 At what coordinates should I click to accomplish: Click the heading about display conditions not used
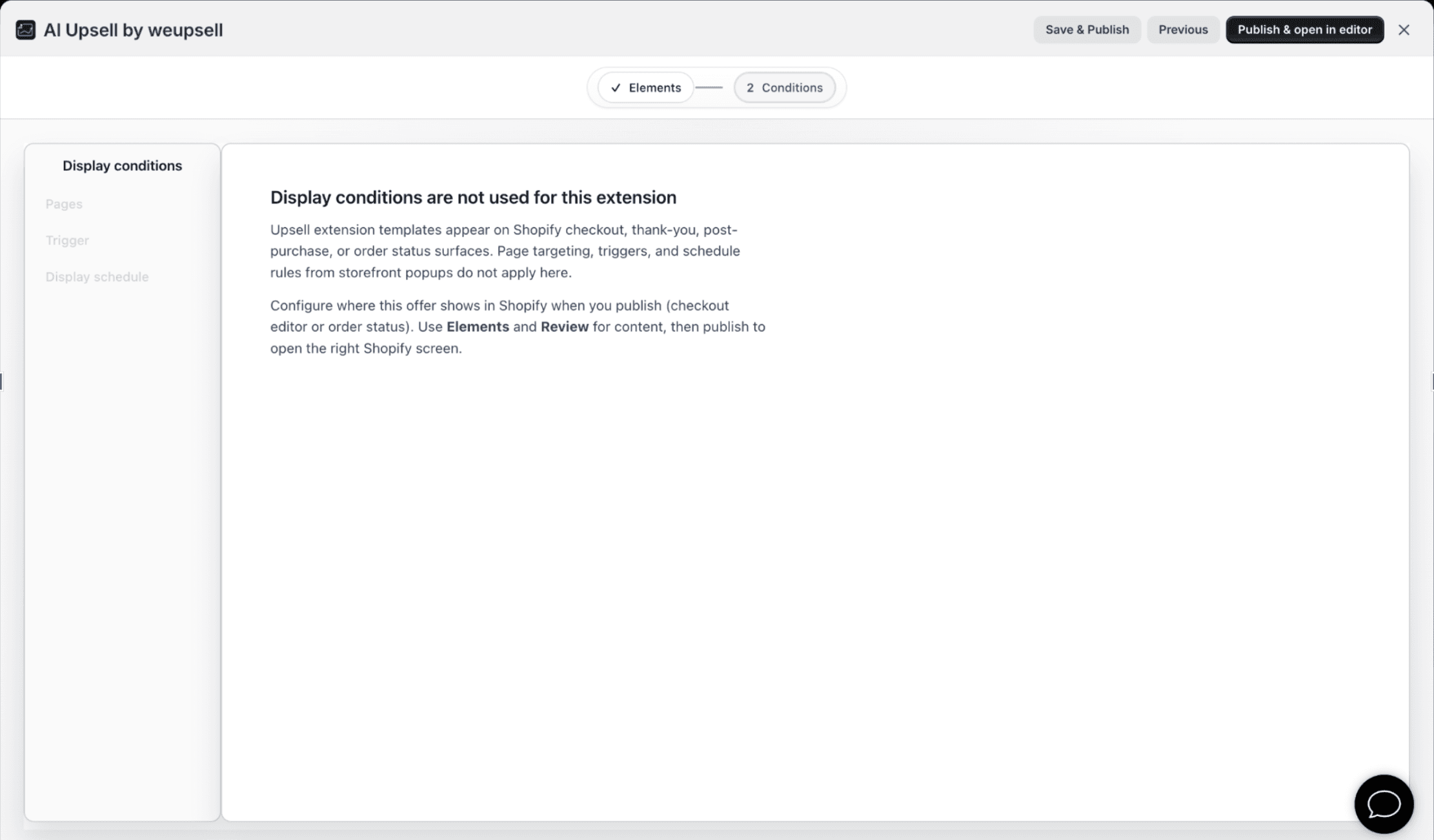pos(473,197)
